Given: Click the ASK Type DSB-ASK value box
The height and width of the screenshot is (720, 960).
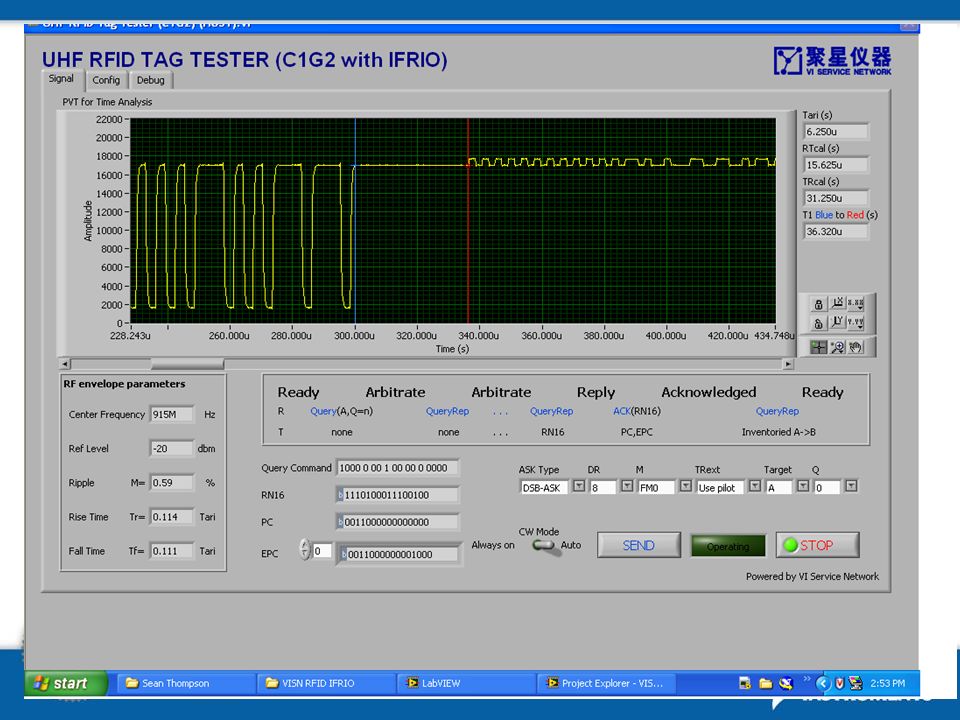Looking at the screenshot, I should tap(544, 488).
